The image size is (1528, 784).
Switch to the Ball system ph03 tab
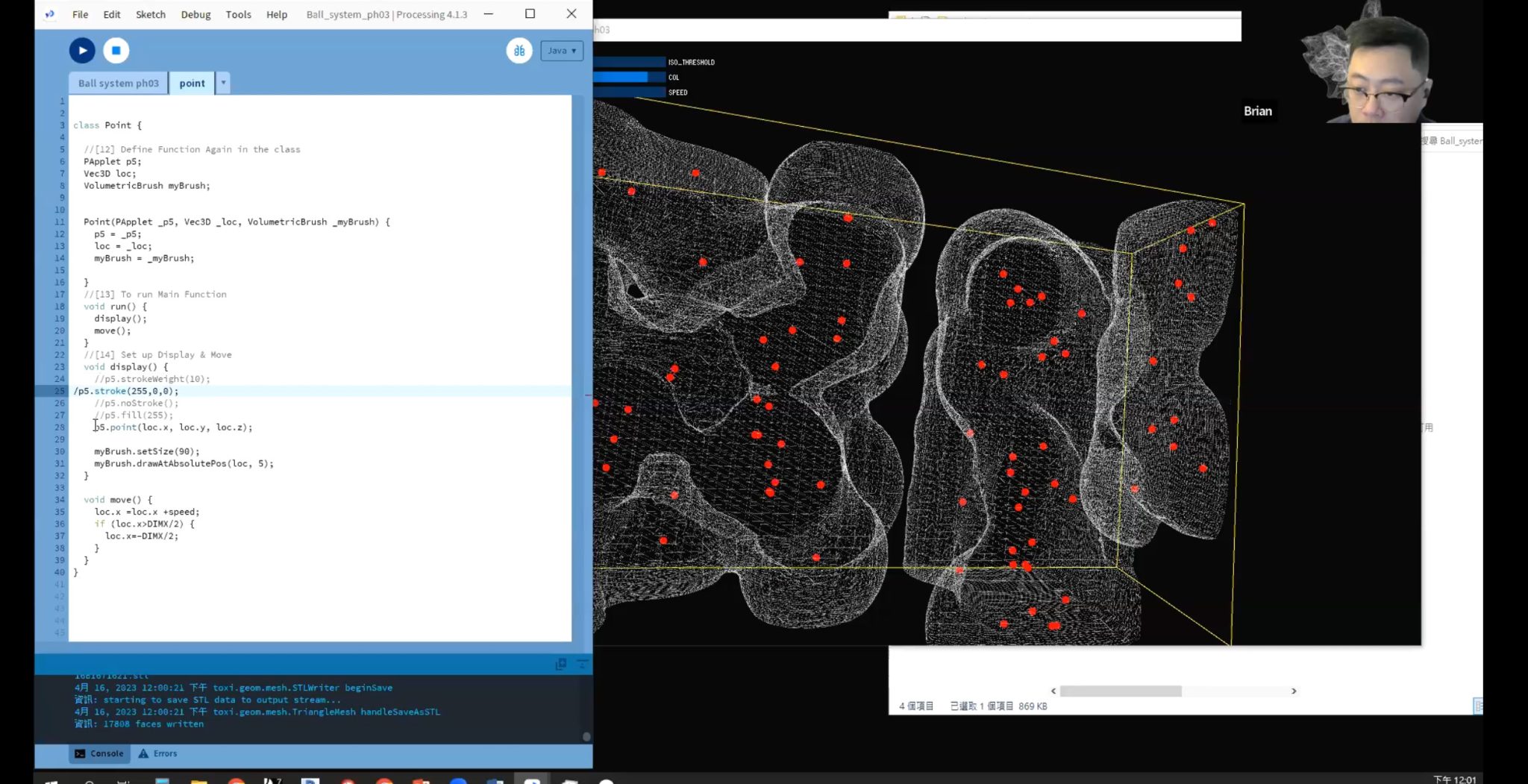pyautogui.click(x=119, y=84)
